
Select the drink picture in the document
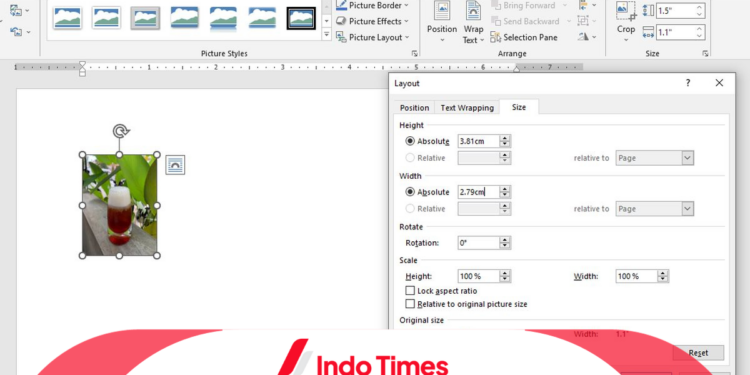120,205
